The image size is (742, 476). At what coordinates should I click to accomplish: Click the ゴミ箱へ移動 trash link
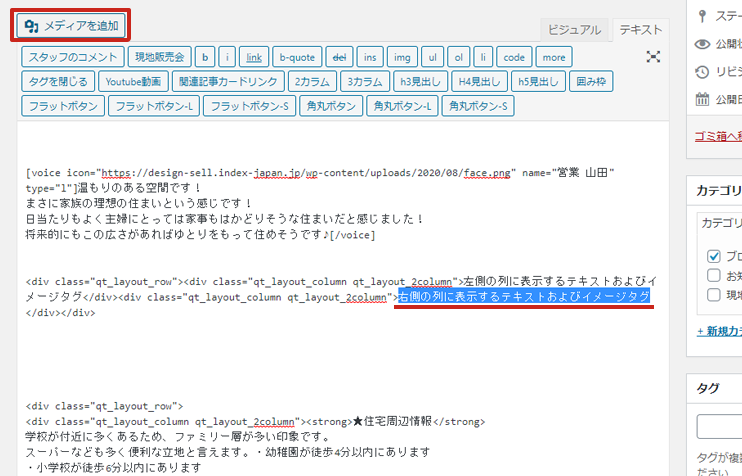pyautogui.click(x=717, y=137)
